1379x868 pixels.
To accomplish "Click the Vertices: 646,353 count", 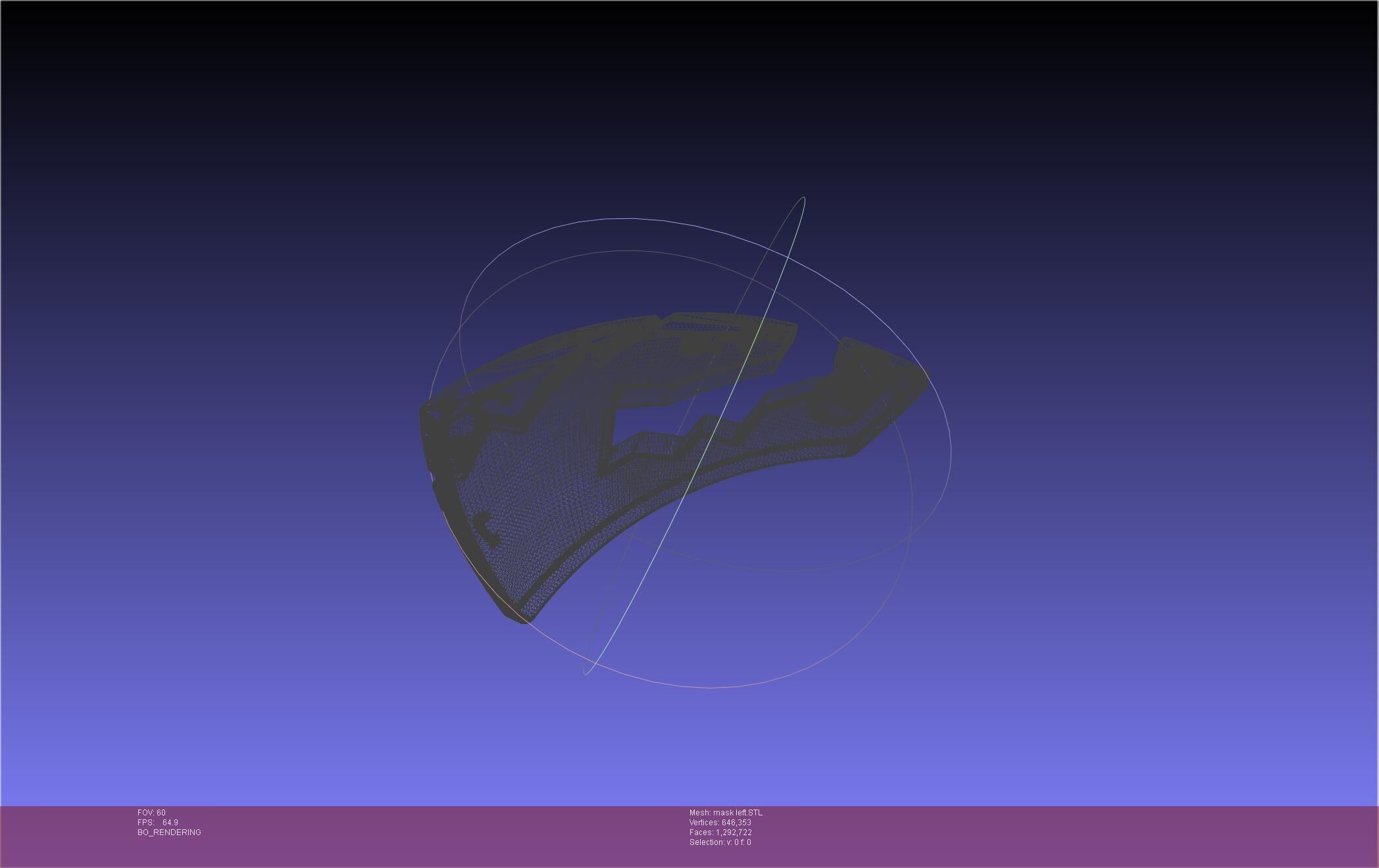I will pos(720,823).
